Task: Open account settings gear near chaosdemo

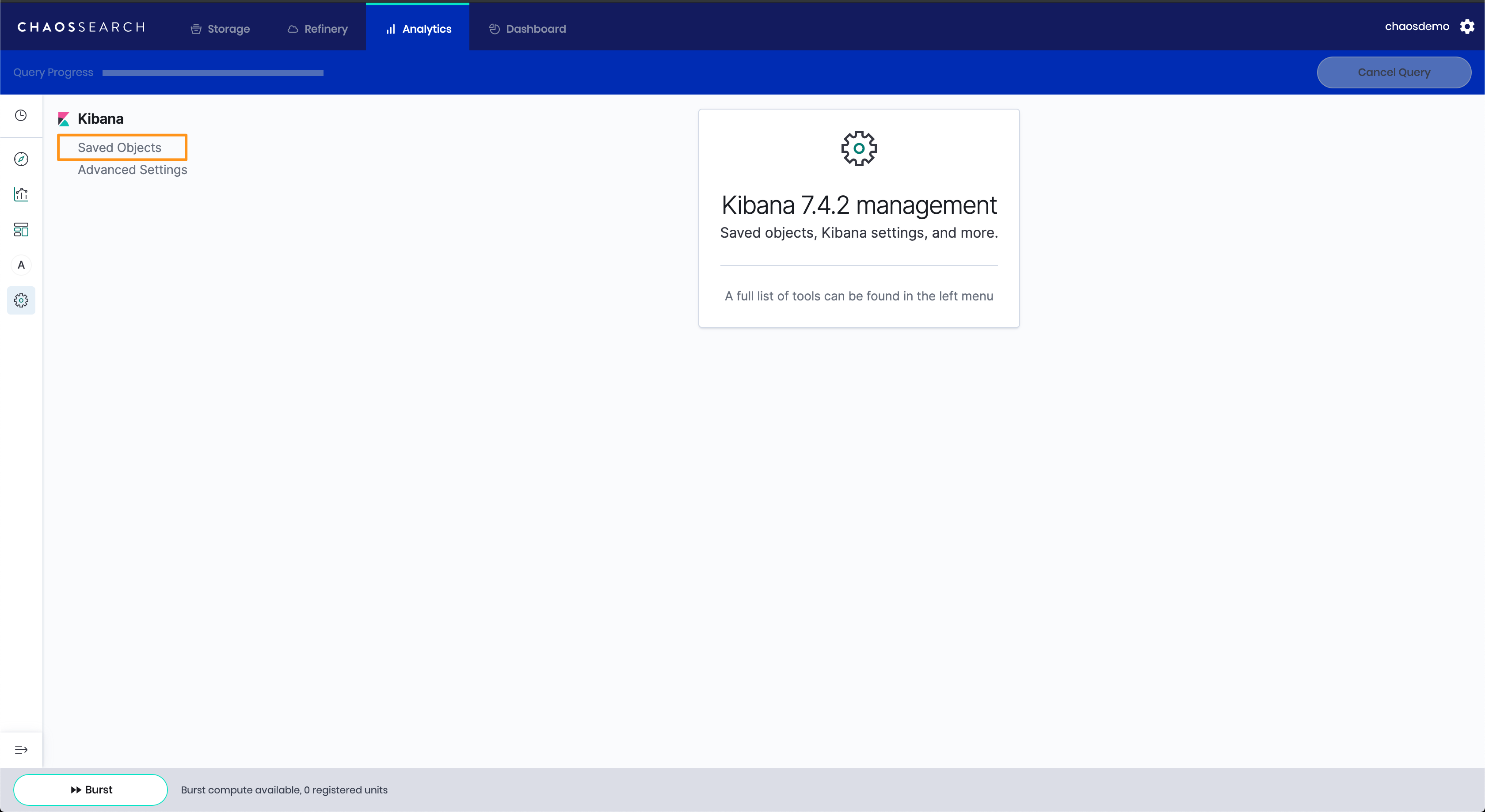Action: 1466,27
